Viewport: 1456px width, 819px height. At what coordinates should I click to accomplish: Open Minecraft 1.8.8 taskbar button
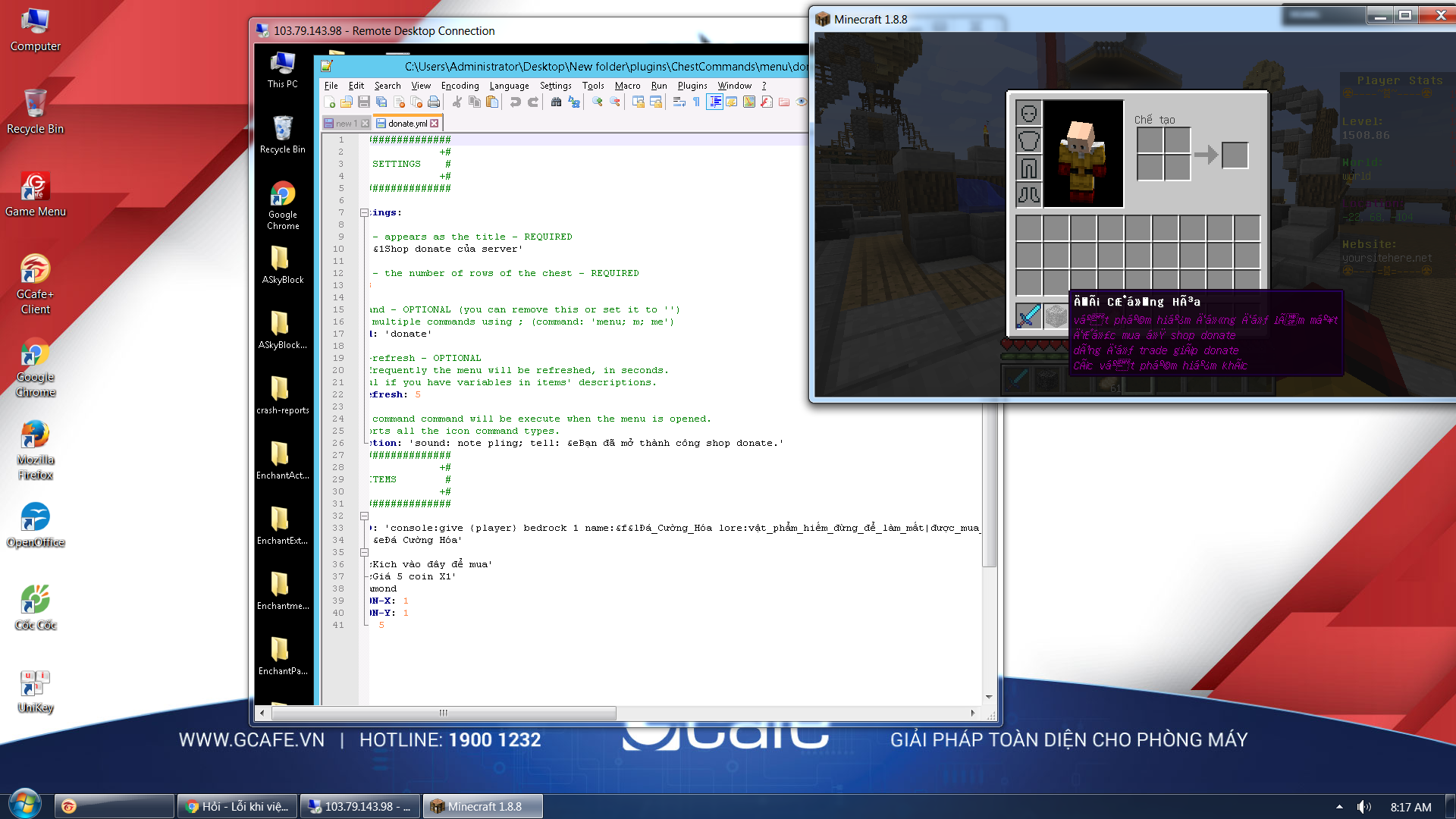pos(483,807)
